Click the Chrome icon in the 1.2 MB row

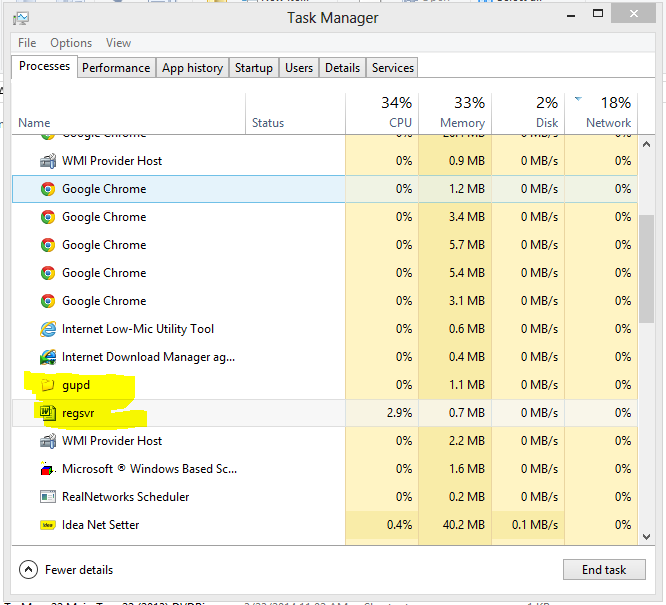[x=48, y=189]
